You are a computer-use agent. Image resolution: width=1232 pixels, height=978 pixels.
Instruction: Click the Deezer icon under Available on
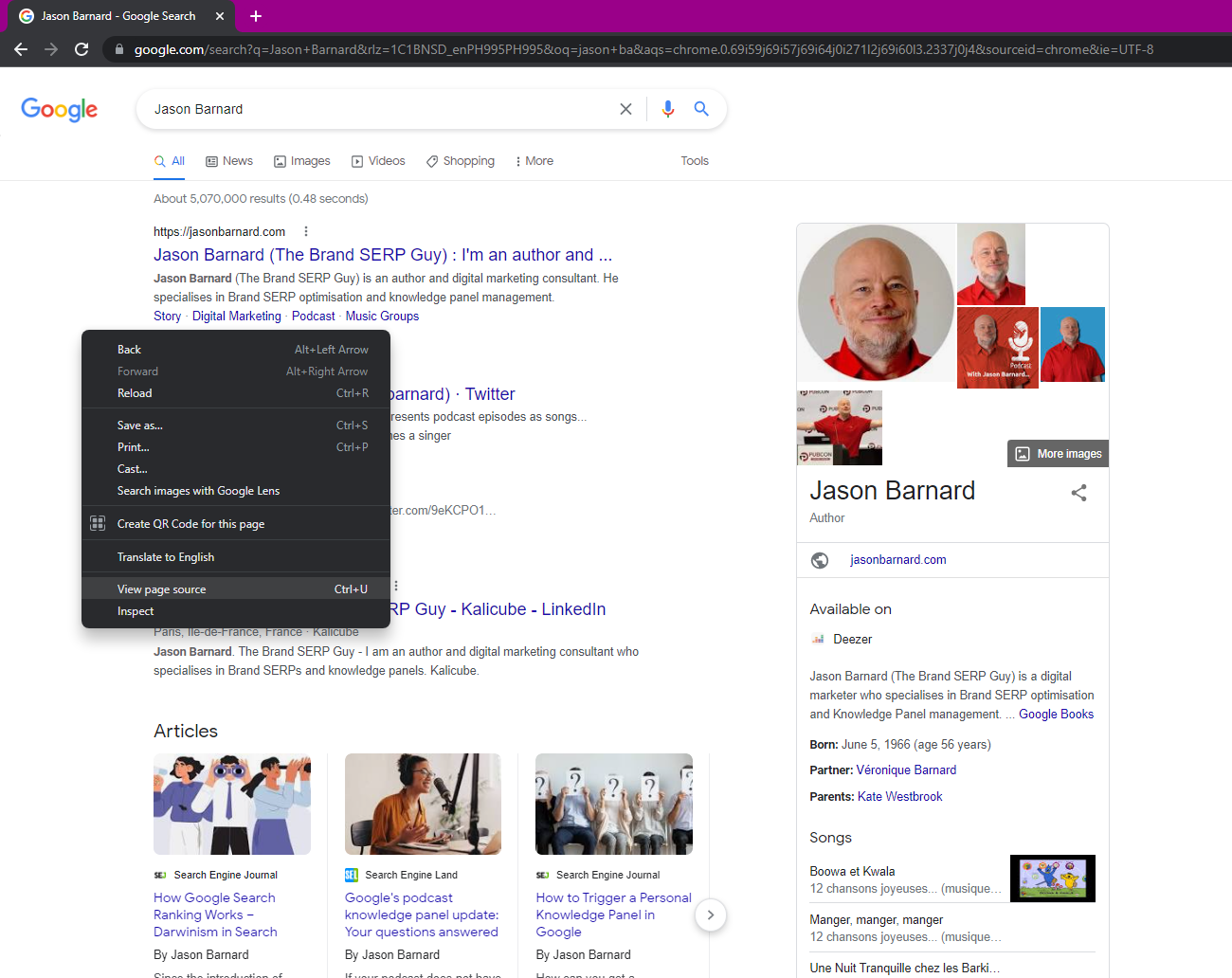pyautogui.click(x=818, y=640)
